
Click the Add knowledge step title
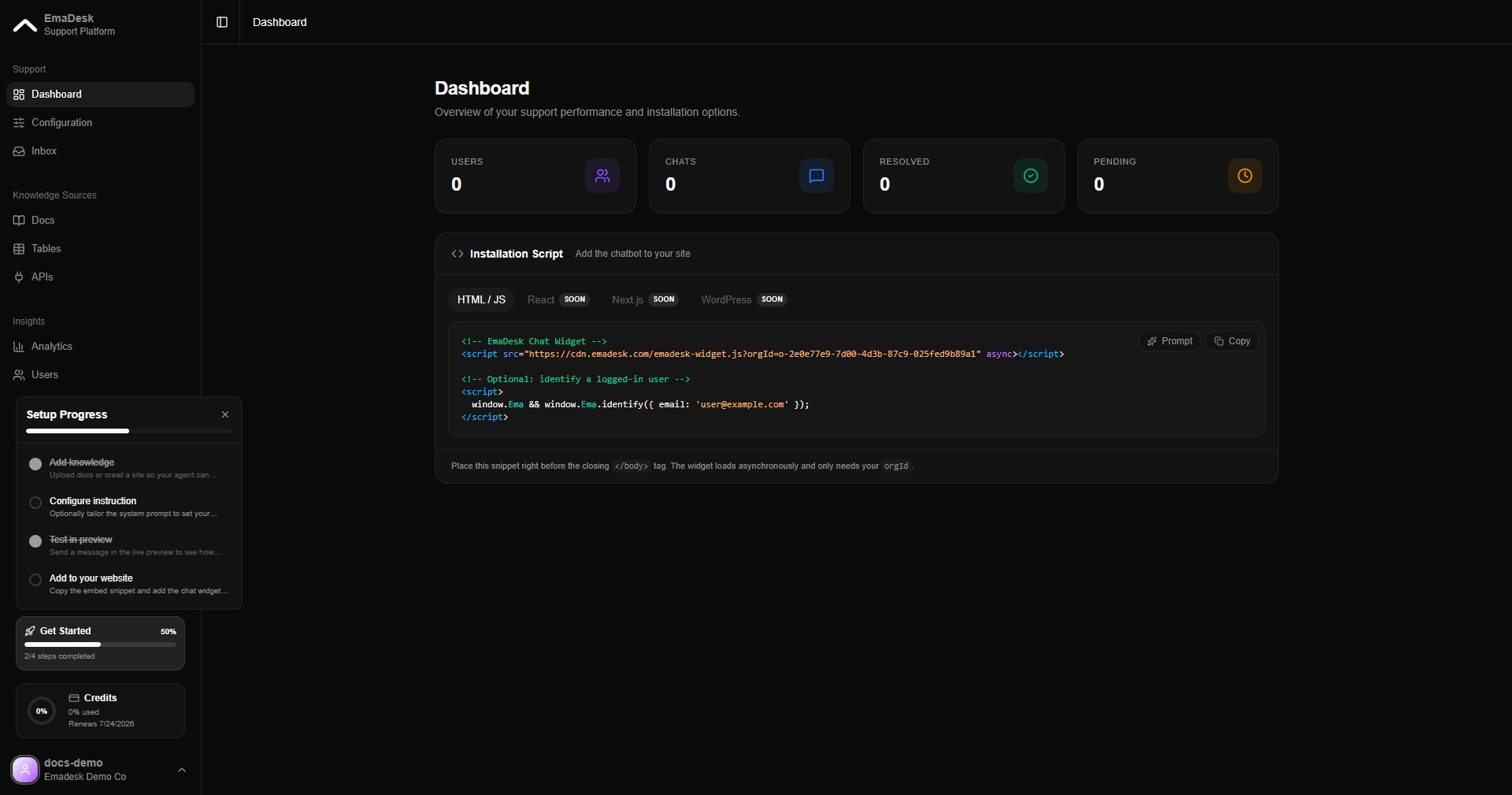[82, 463]
